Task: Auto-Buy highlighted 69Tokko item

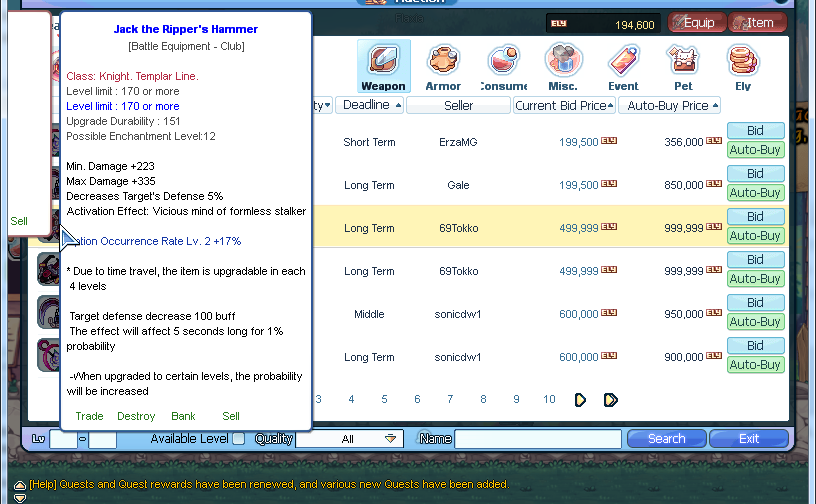Action: click(755, 236)
